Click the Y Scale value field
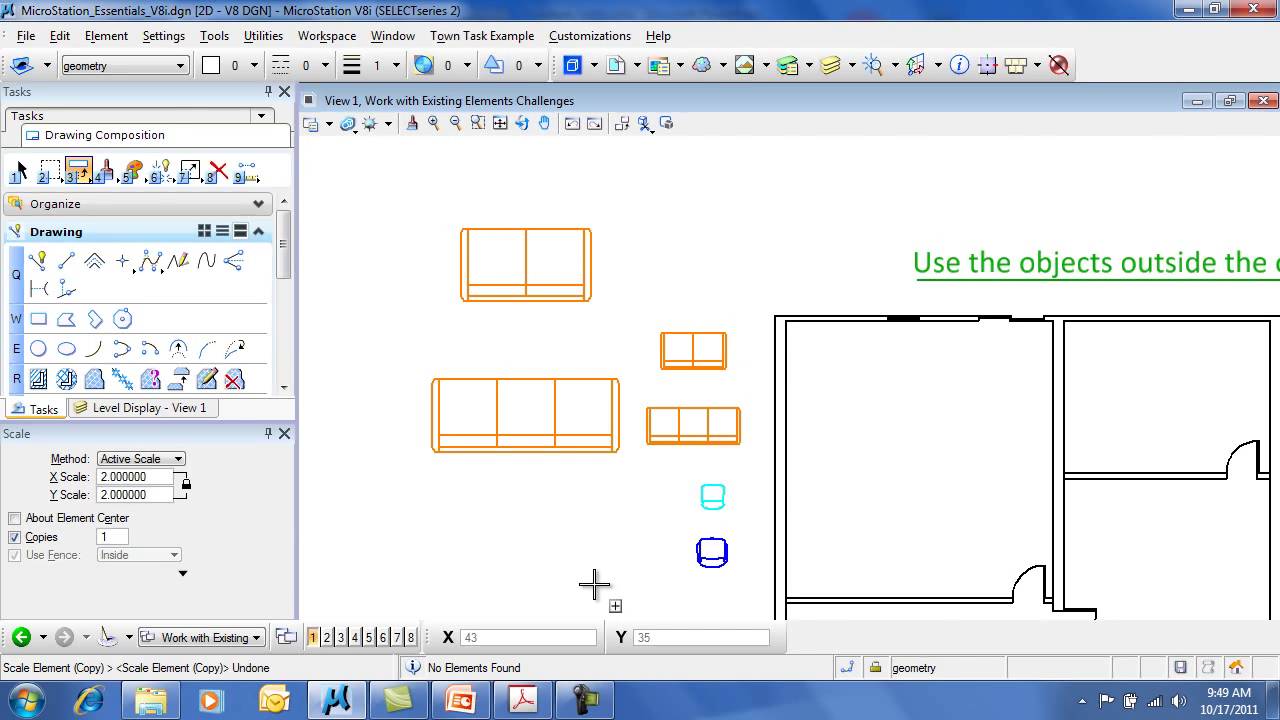Viewport: 1280px width, 720px height. (135, 495)
